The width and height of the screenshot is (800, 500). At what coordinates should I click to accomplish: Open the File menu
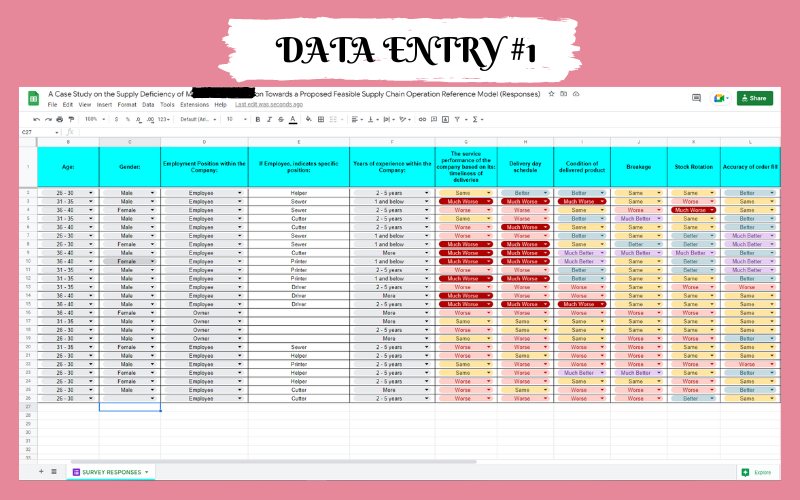click(x=53, y=105)
